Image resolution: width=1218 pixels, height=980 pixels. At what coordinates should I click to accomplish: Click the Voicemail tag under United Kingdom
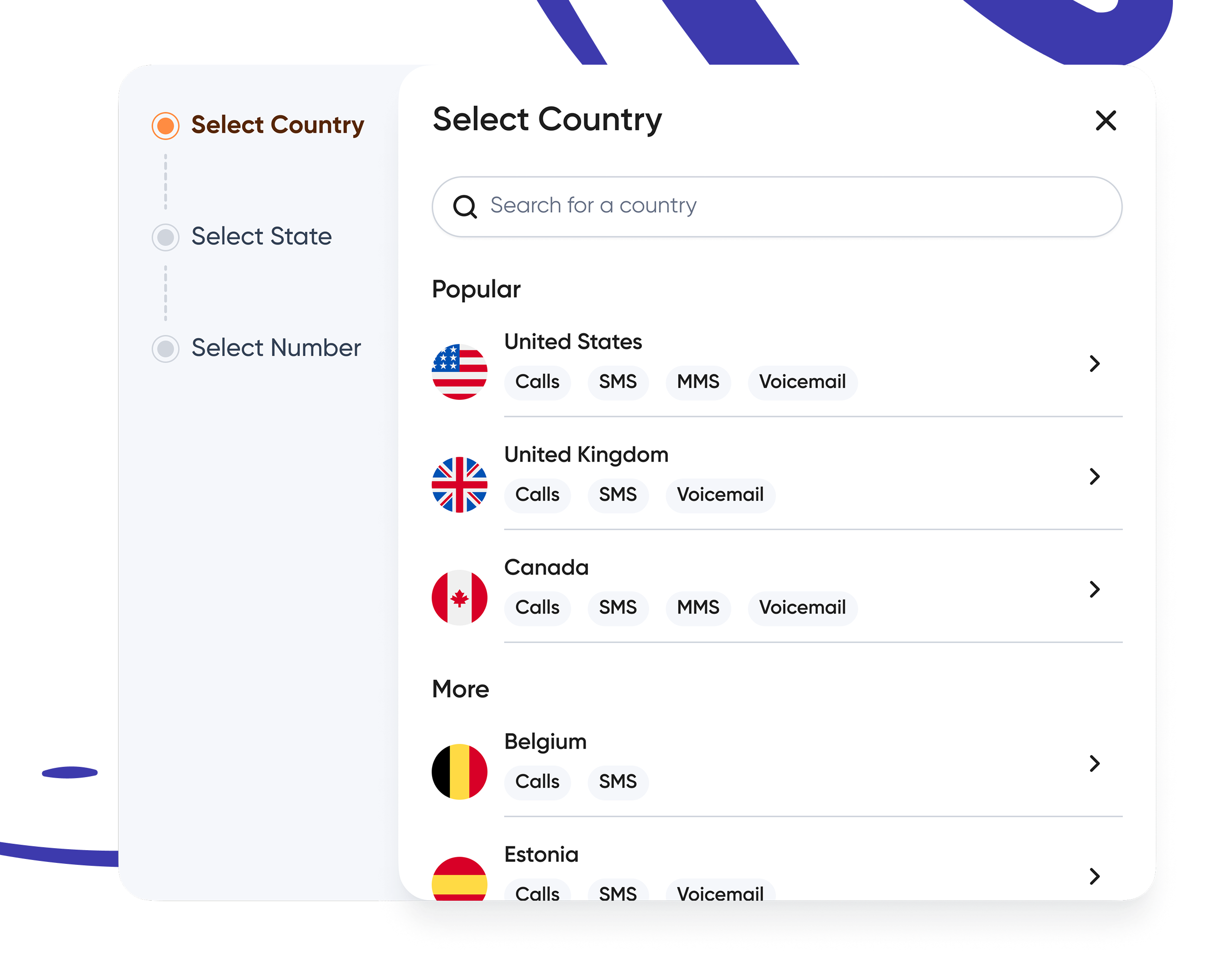[720, 495]
